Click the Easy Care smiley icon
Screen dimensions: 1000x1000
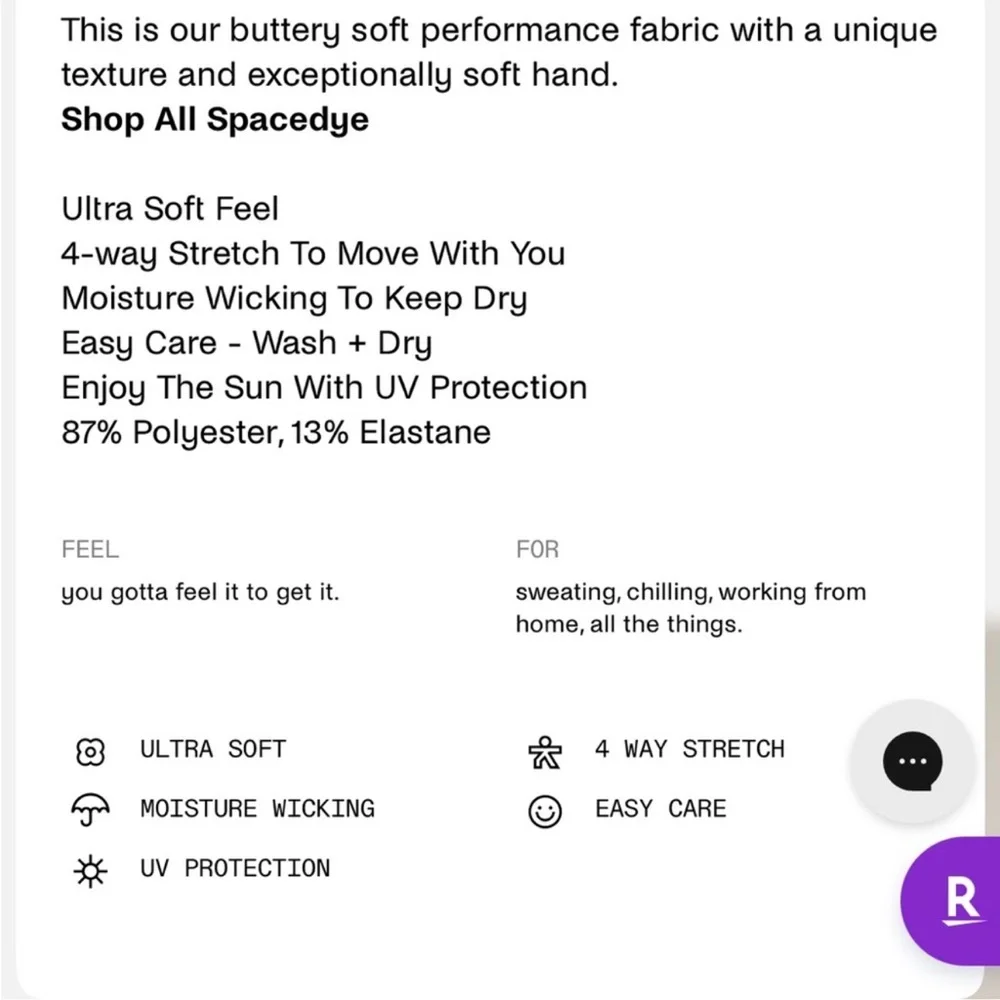tap(544, 811)
